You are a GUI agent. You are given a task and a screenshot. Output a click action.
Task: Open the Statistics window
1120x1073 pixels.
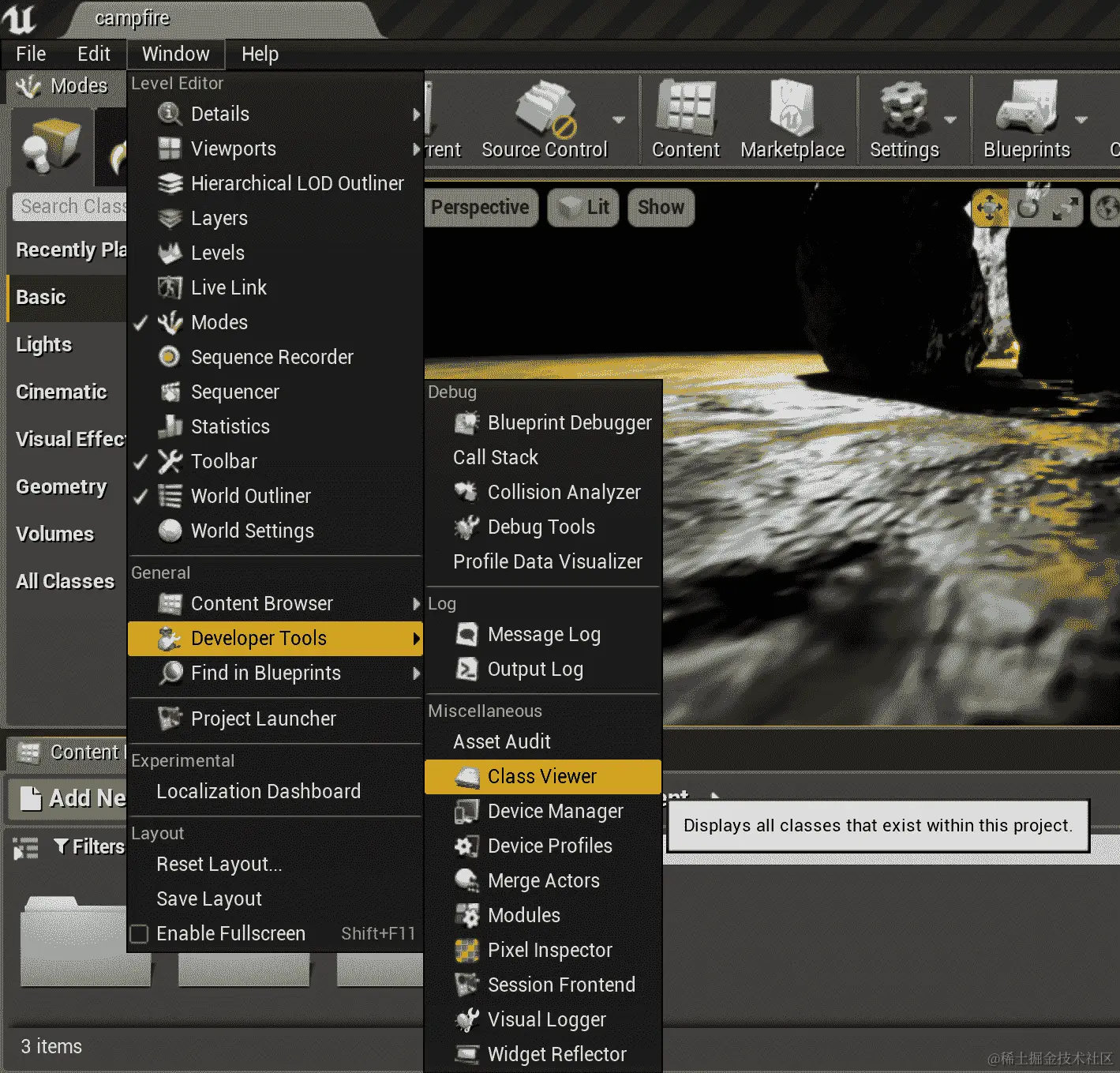[x=275, y=426]
